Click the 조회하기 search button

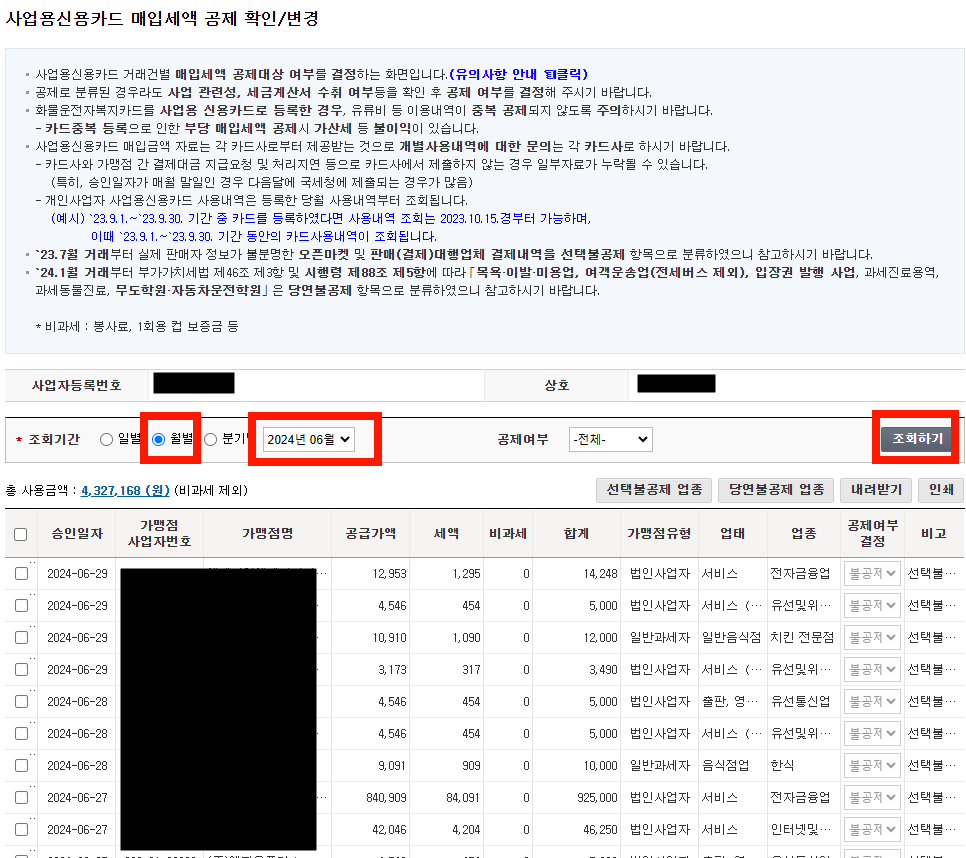click(916, 437)
